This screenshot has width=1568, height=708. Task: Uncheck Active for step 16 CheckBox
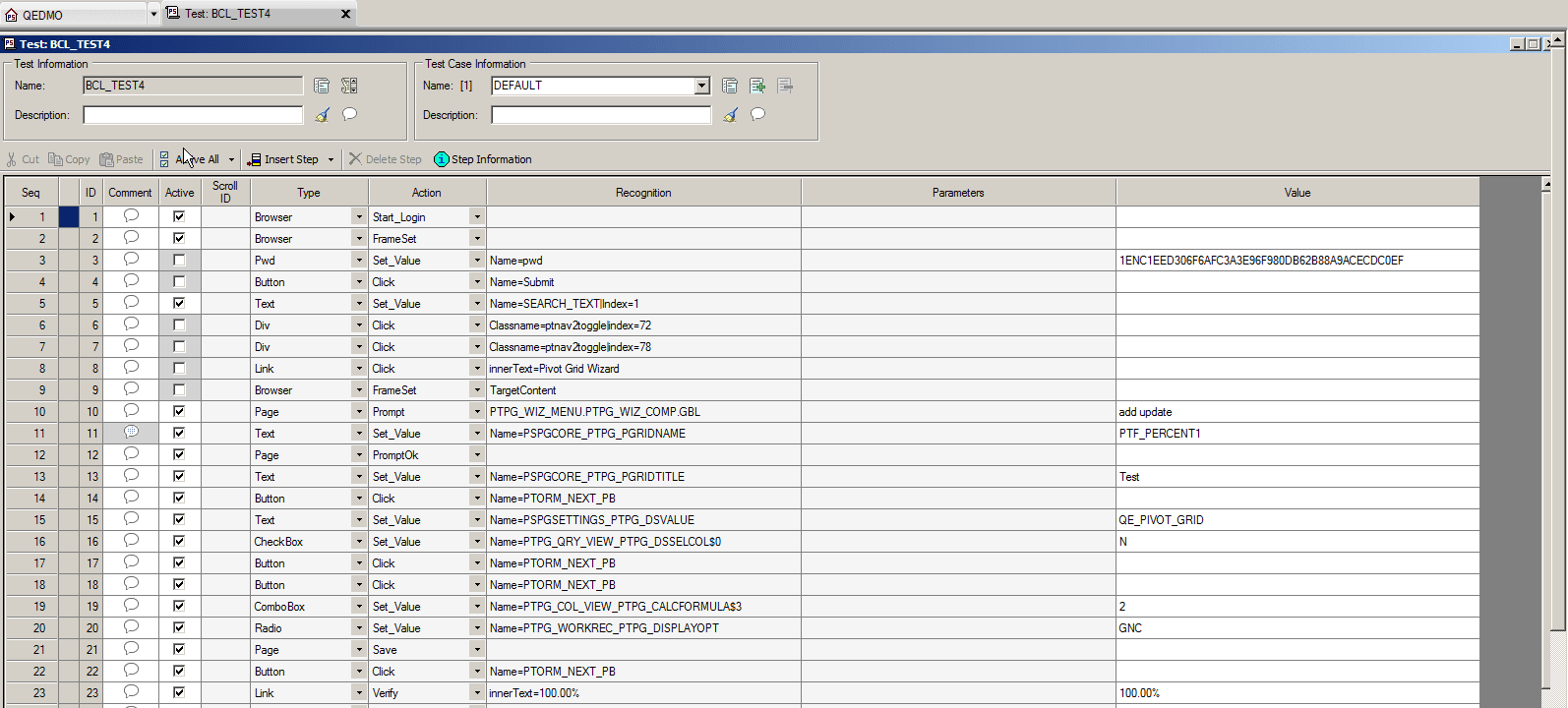tap(179, 541)
